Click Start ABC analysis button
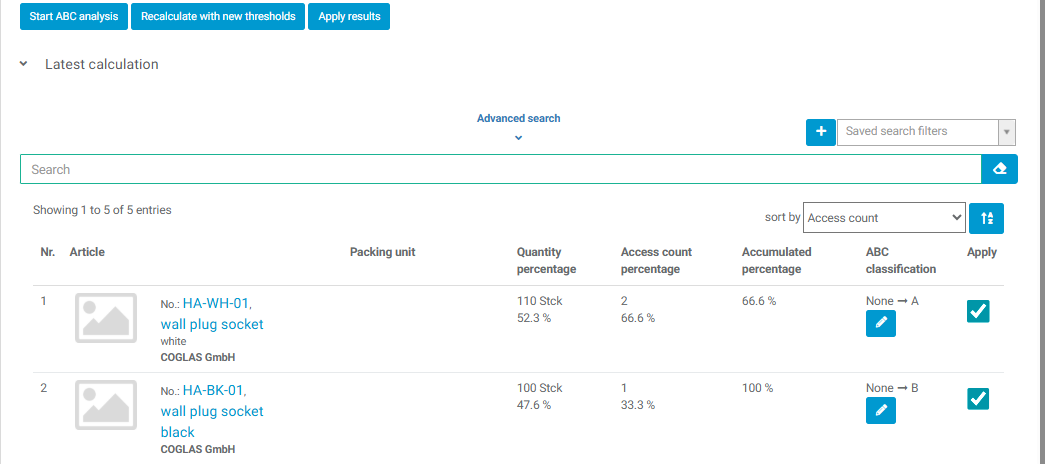The image size is (1045, 464). click(73, 17)
